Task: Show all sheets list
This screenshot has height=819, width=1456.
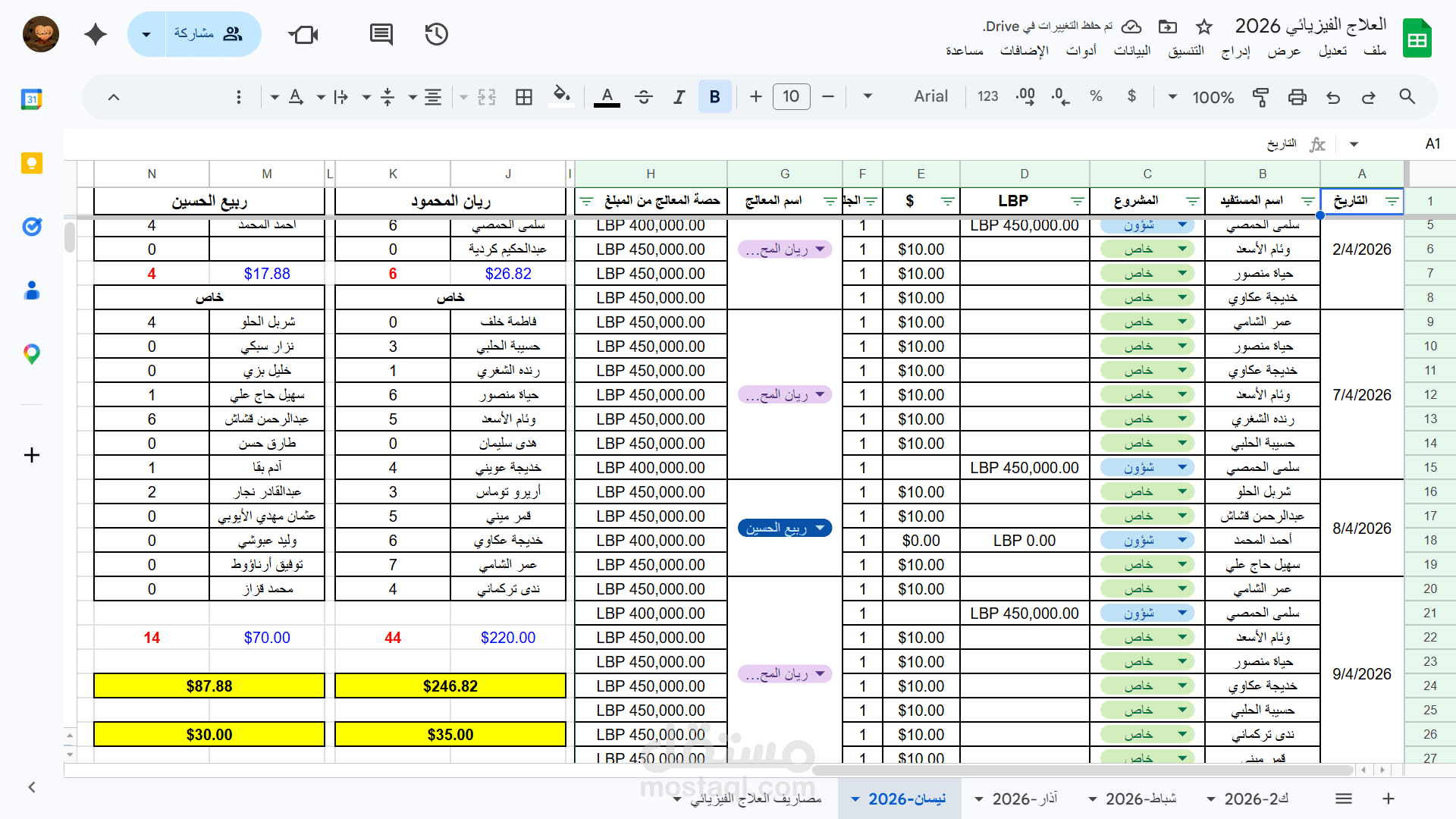Action: (1344, 799)
